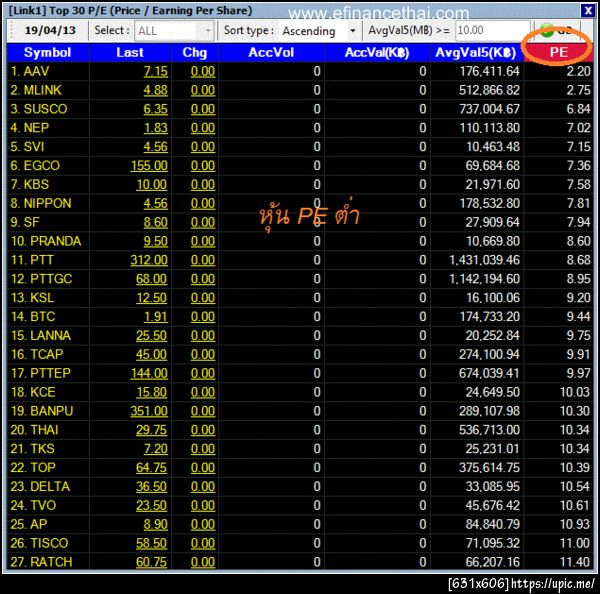Click the AvgVal5(MB) input field
600x594 pixels.
(492, 30)
